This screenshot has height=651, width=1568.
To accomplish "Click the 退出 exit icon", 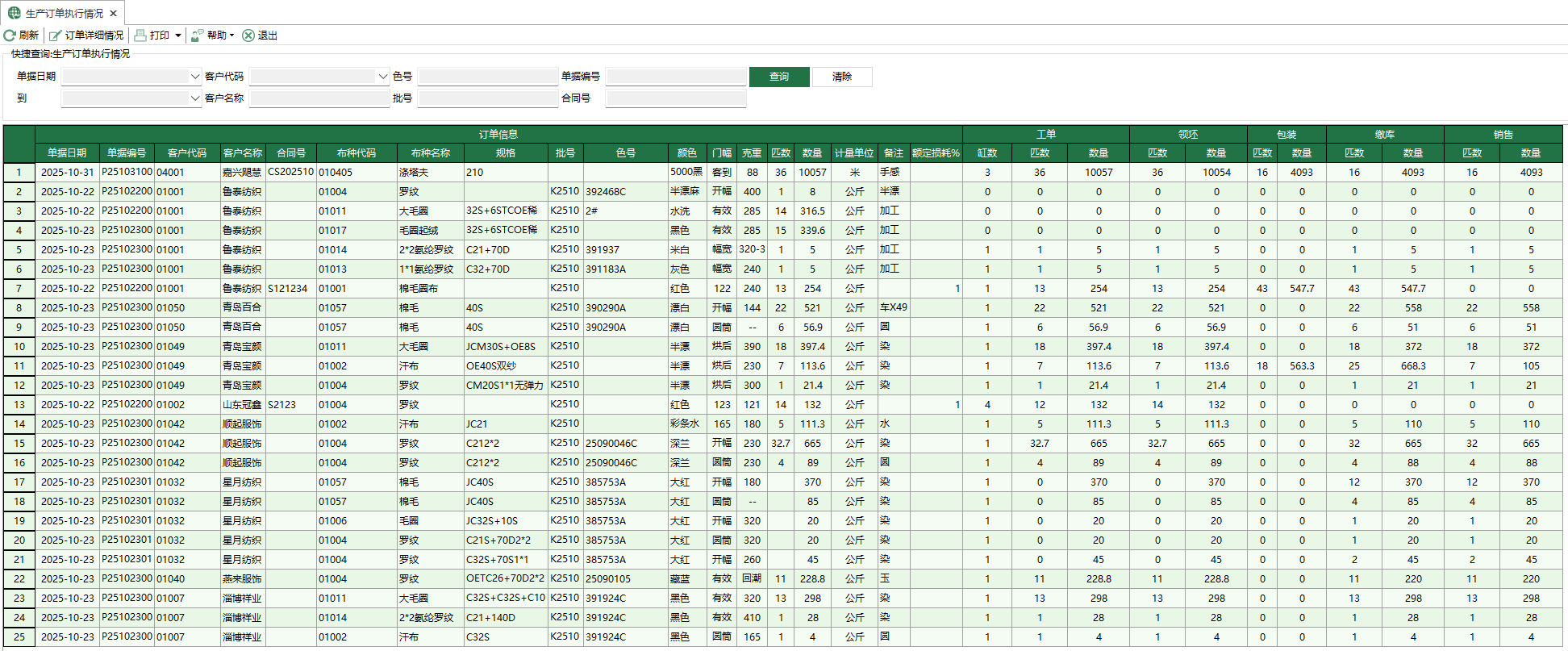I will tap(248, 35).
